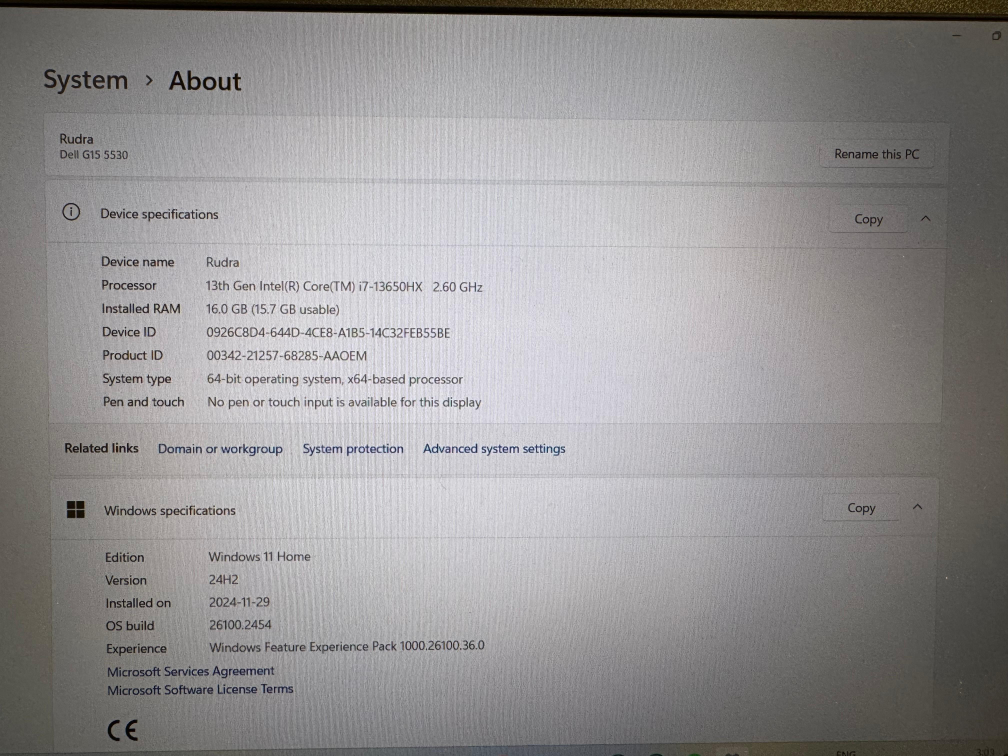Select the Device ID value 0926C8D4-644D
The width and height of the screenshot is (1008, 756).
tap(328, 332)
